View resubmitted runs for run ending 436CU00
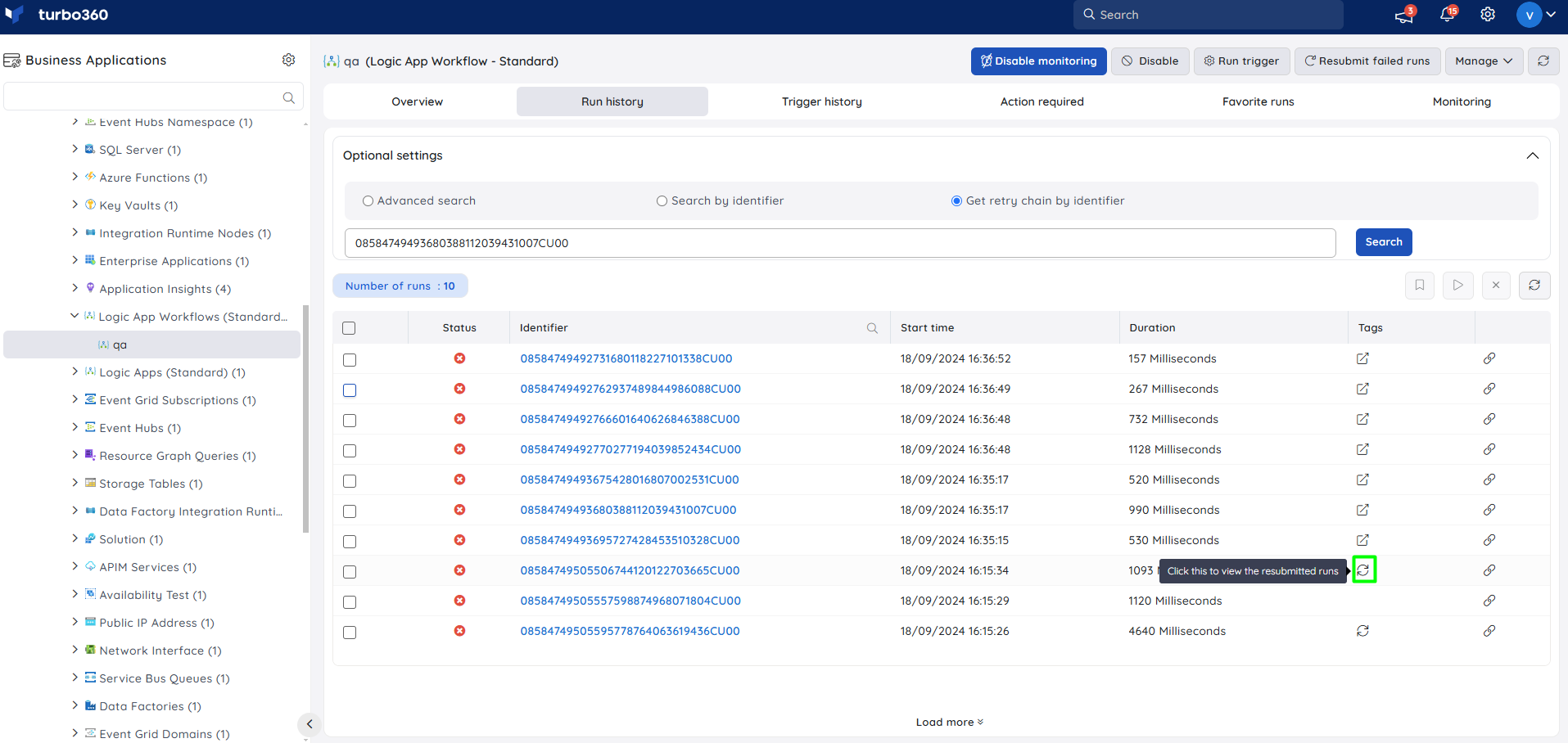This screenshot has width=1568, height=743. (1362, 631)
